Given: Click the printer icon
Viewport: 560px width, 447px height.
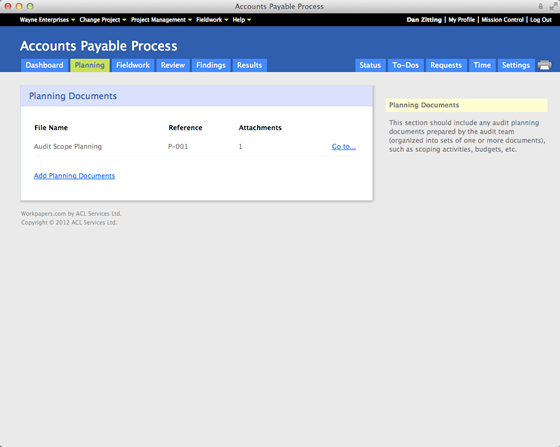Looking at the screenshot, I should [544, 65].
